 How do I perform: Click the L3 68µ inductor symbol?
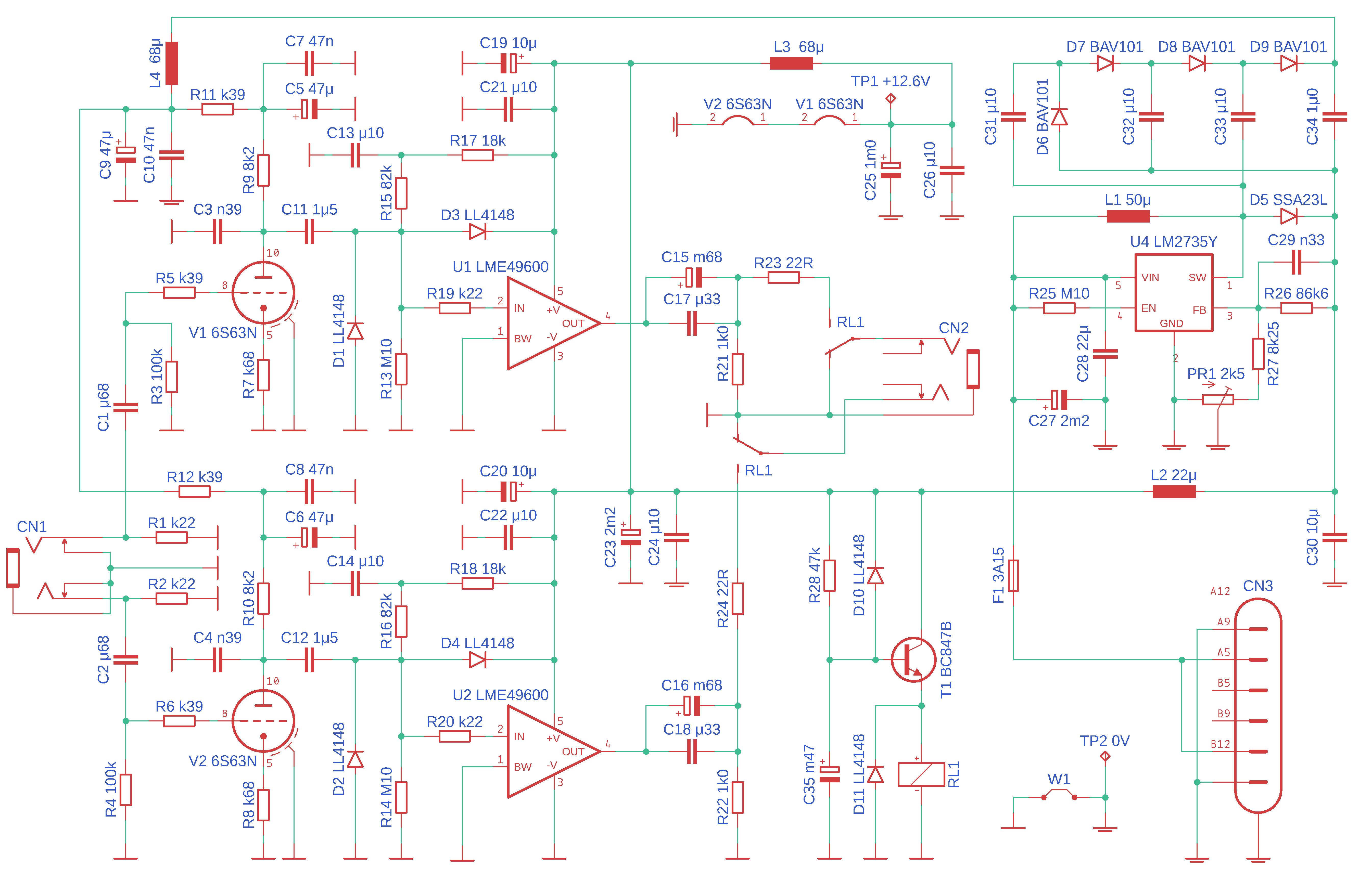tap(791, 63)
